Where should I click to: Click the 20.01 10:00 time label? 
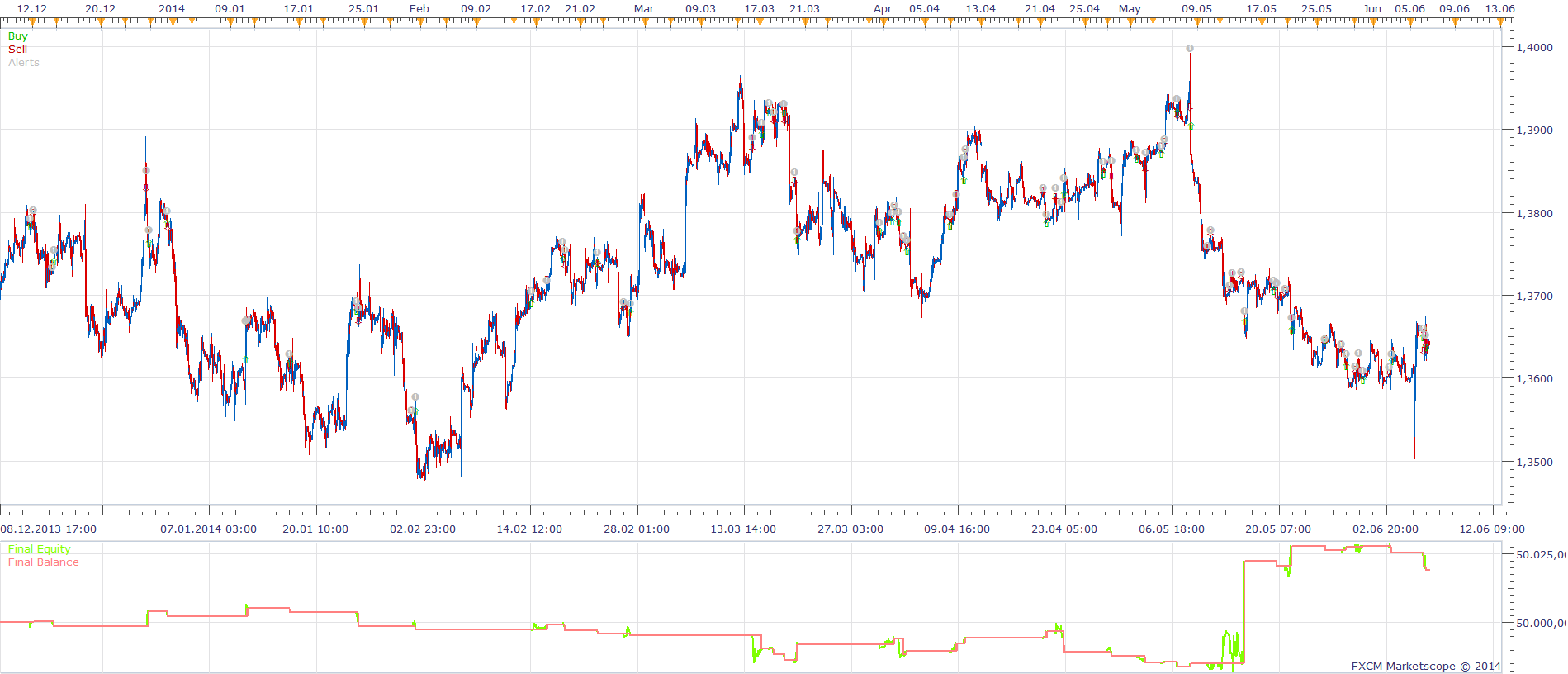point(315,529)
